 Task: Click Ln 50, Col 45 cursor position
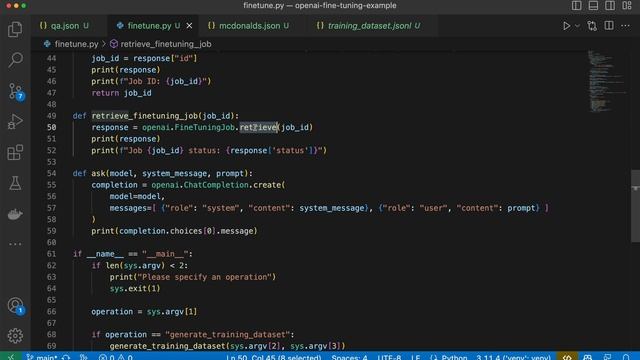273,357
